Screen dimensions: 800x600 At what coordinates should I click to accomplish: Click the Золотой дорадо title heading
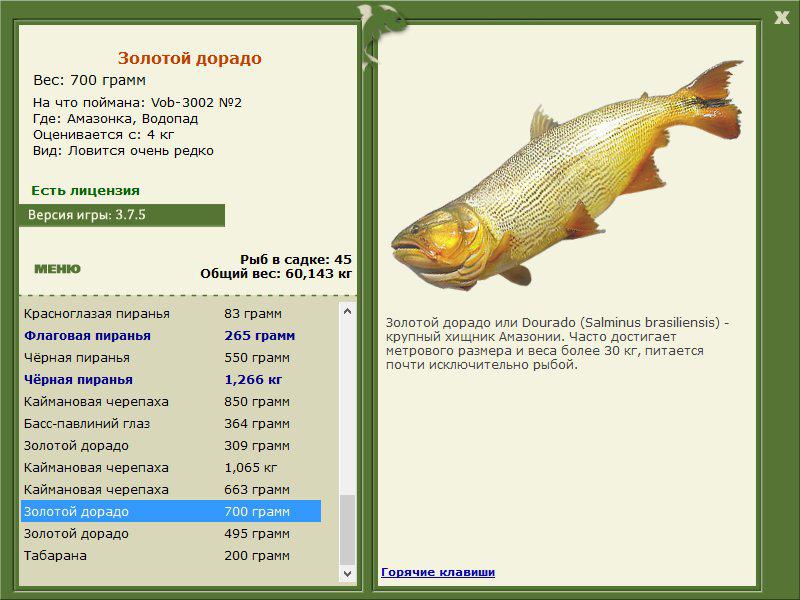click(x=190, y=58)
